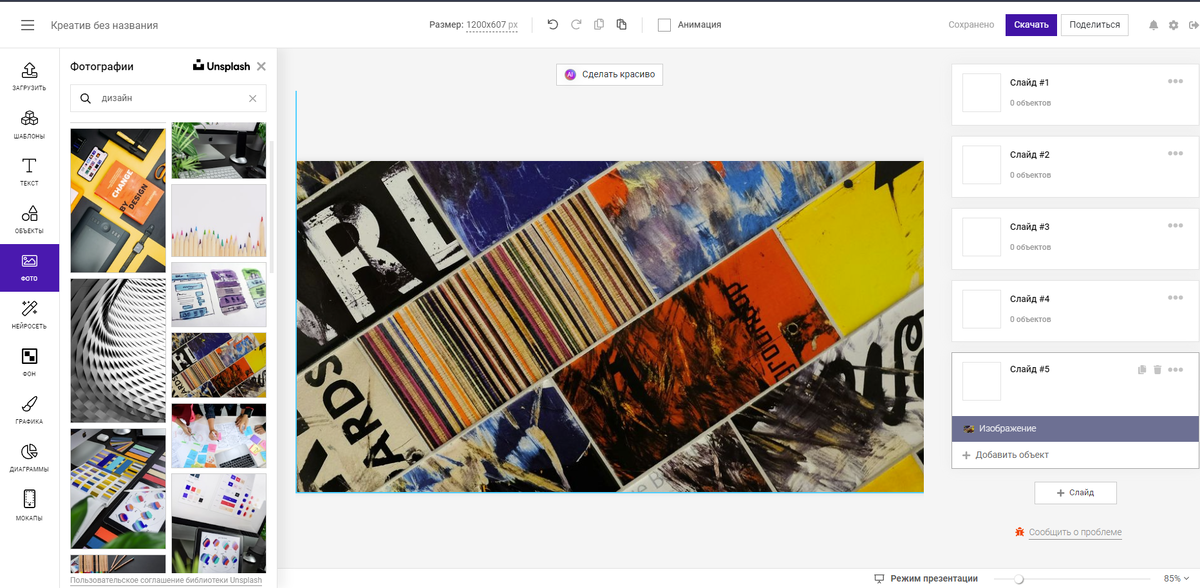
Task: Select the Текст tool
Action: coord(29,172)
